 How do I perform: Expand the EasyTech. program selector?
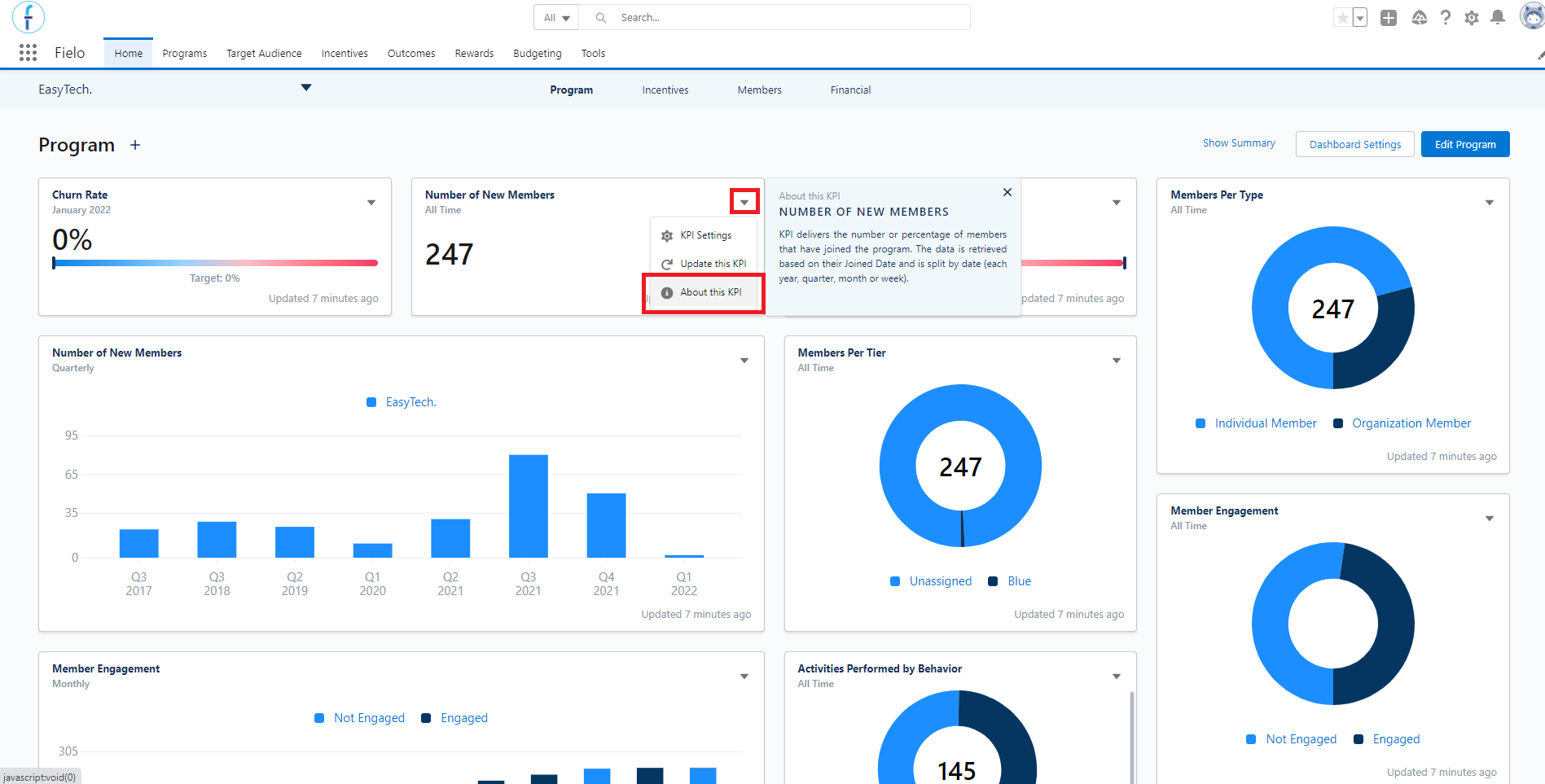(x=306, y=88)
